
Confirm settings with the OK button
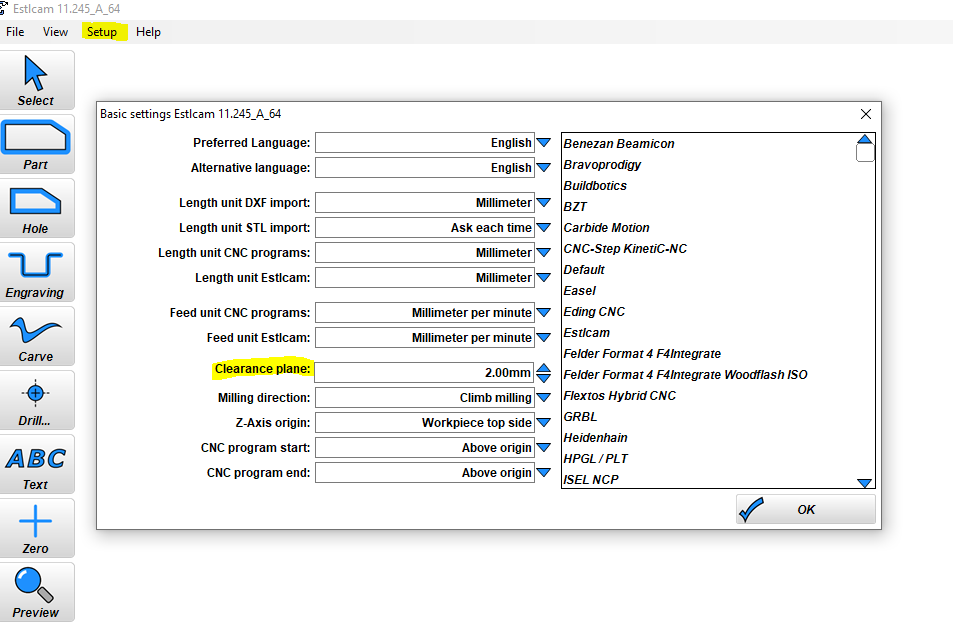point(806,509)
